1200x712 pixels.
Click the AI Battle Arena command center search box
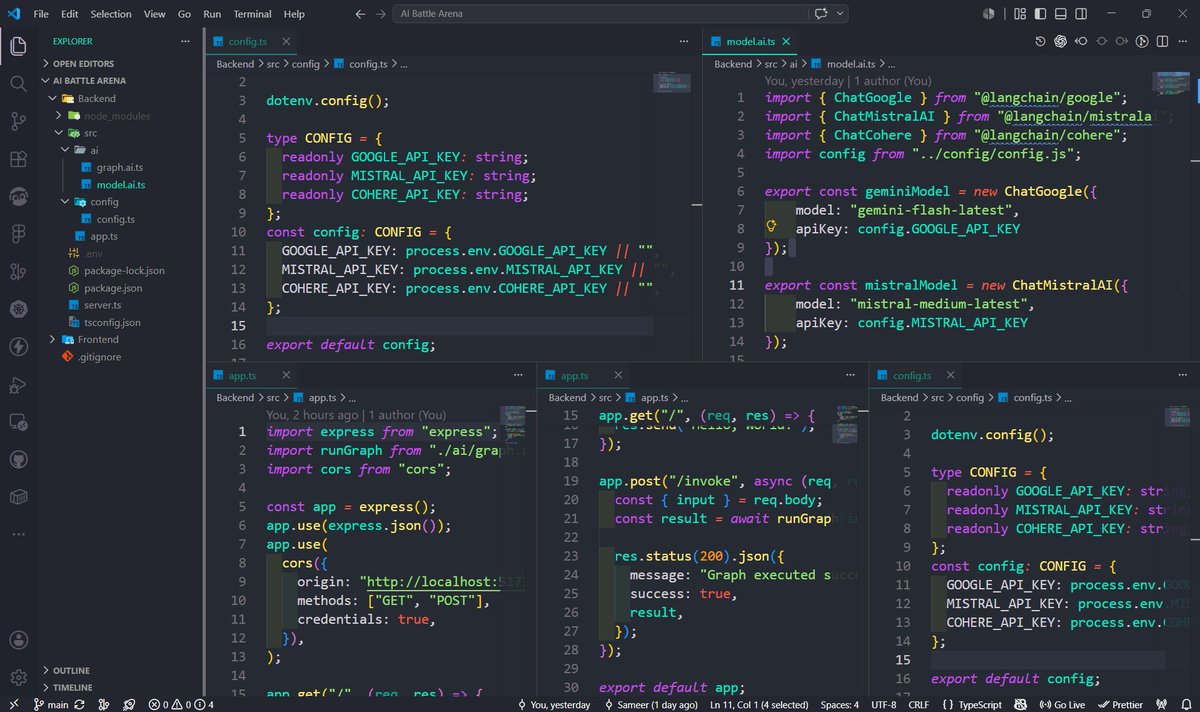point(602,14)
